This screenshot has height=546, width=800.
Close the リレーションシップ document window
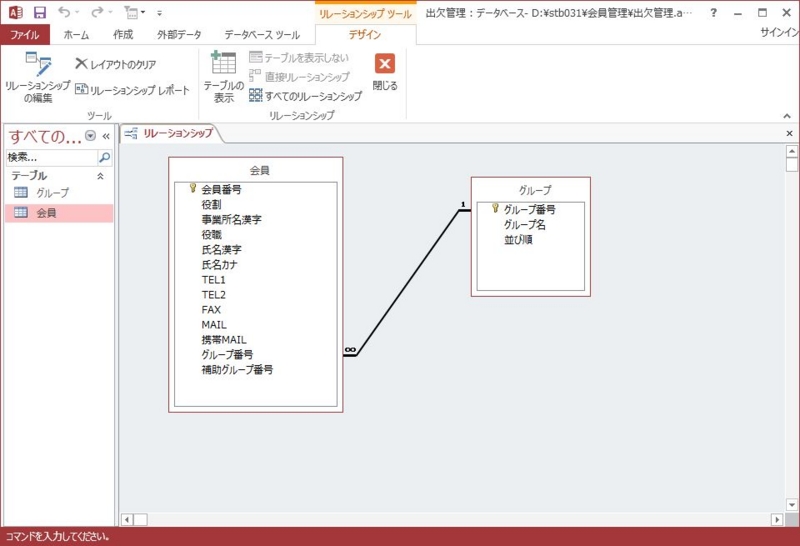[x=789, y=133]
